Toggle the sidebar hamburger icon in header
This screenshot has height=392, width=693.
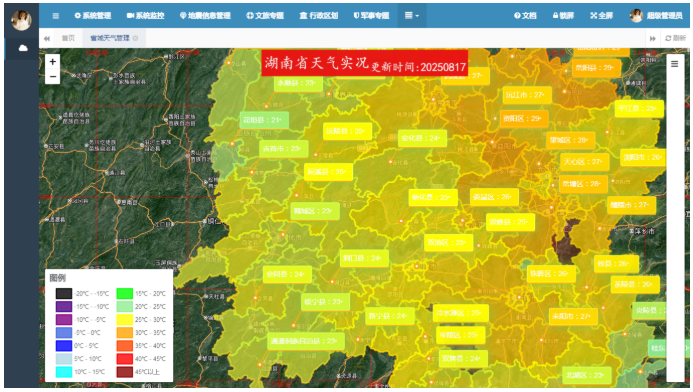[x=56, y=16]
